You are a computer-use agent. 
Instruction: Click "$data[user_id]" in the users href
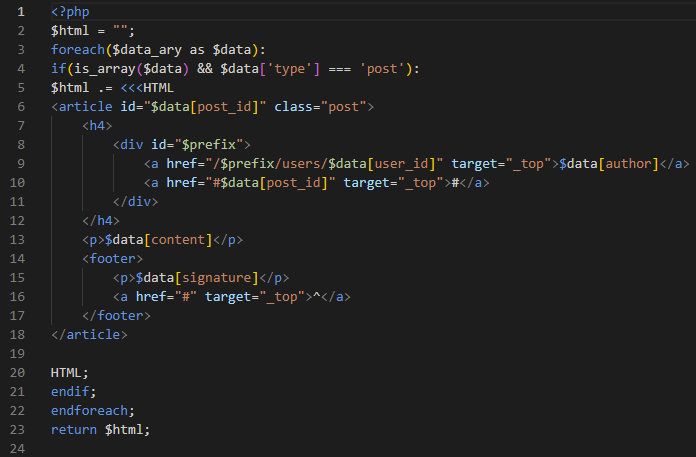click(383, 164)
